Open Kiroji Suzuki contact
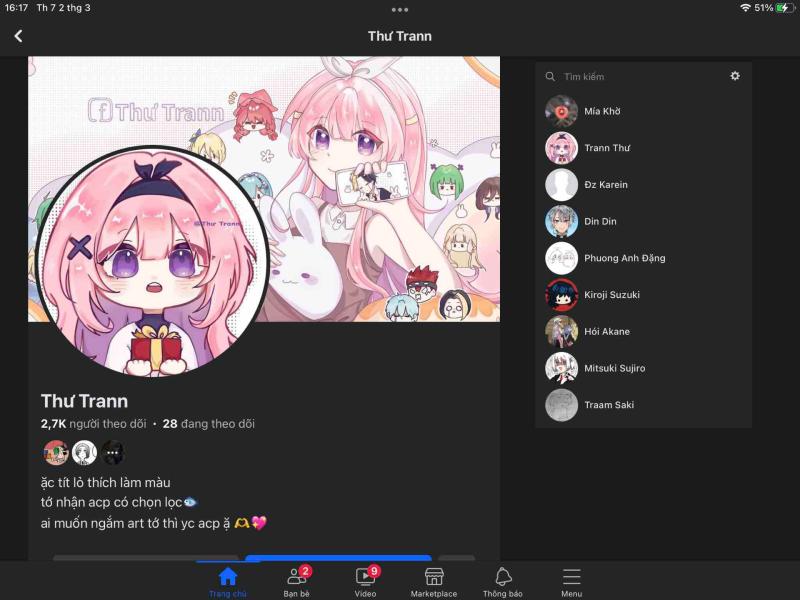The height and width of the screenshot is (600, 800). [643, 295]
